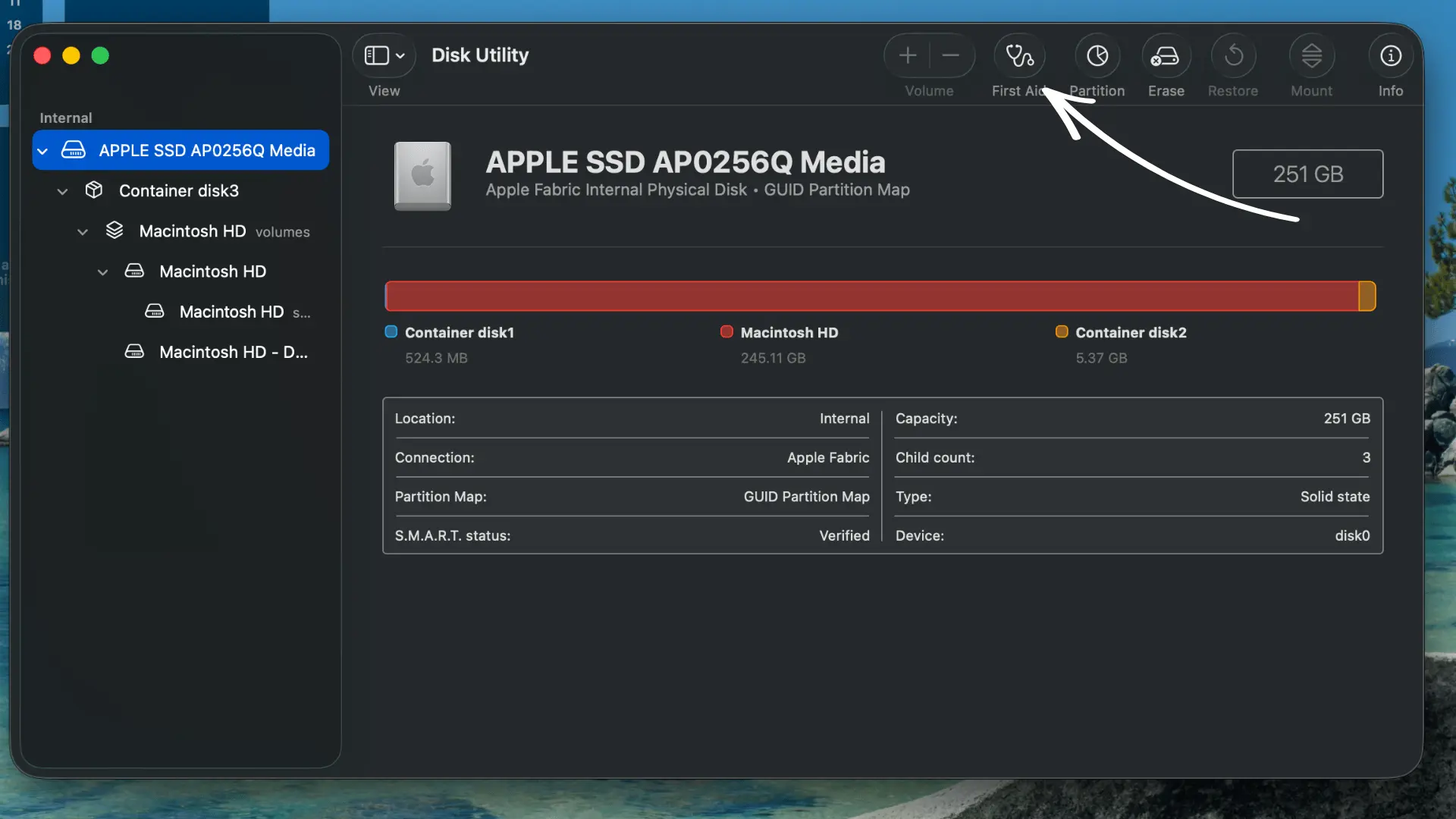Click the View label under sidebar button

384,90
